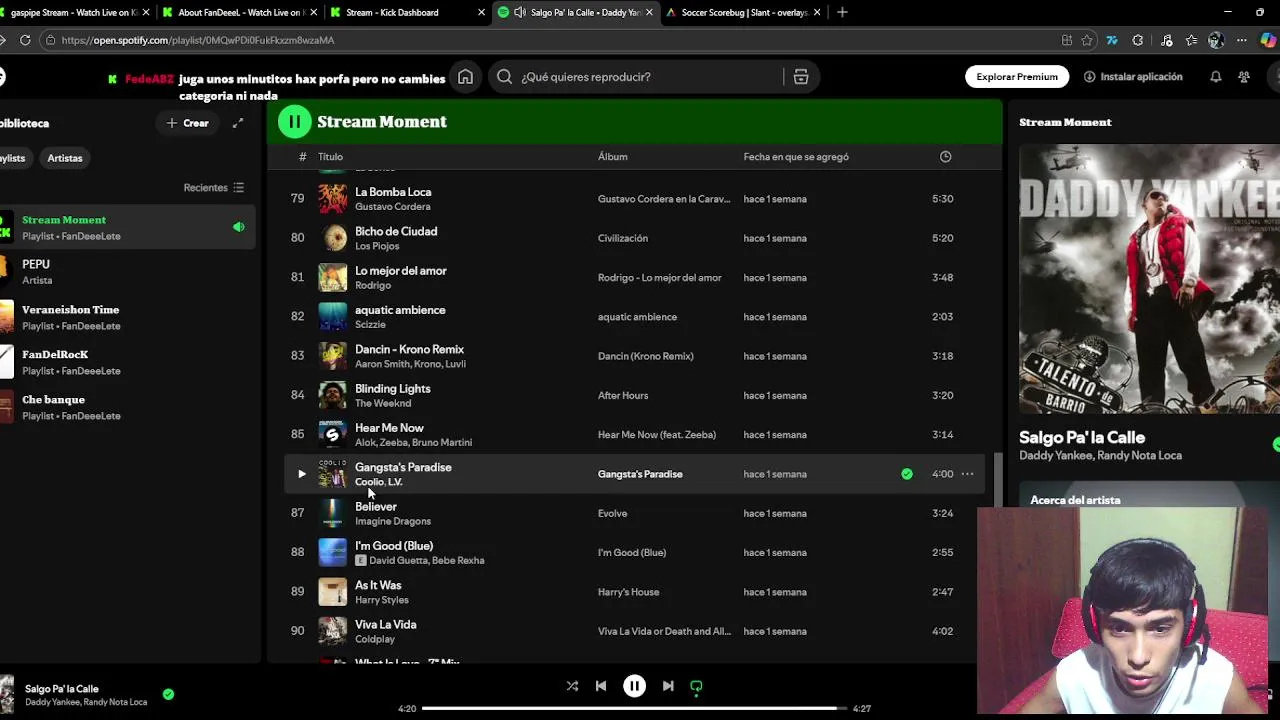Open the notifications bell
Image resolution: width=1280 pixels, height=720 pixels.
pyautogui.click(x=1216, y=77)
